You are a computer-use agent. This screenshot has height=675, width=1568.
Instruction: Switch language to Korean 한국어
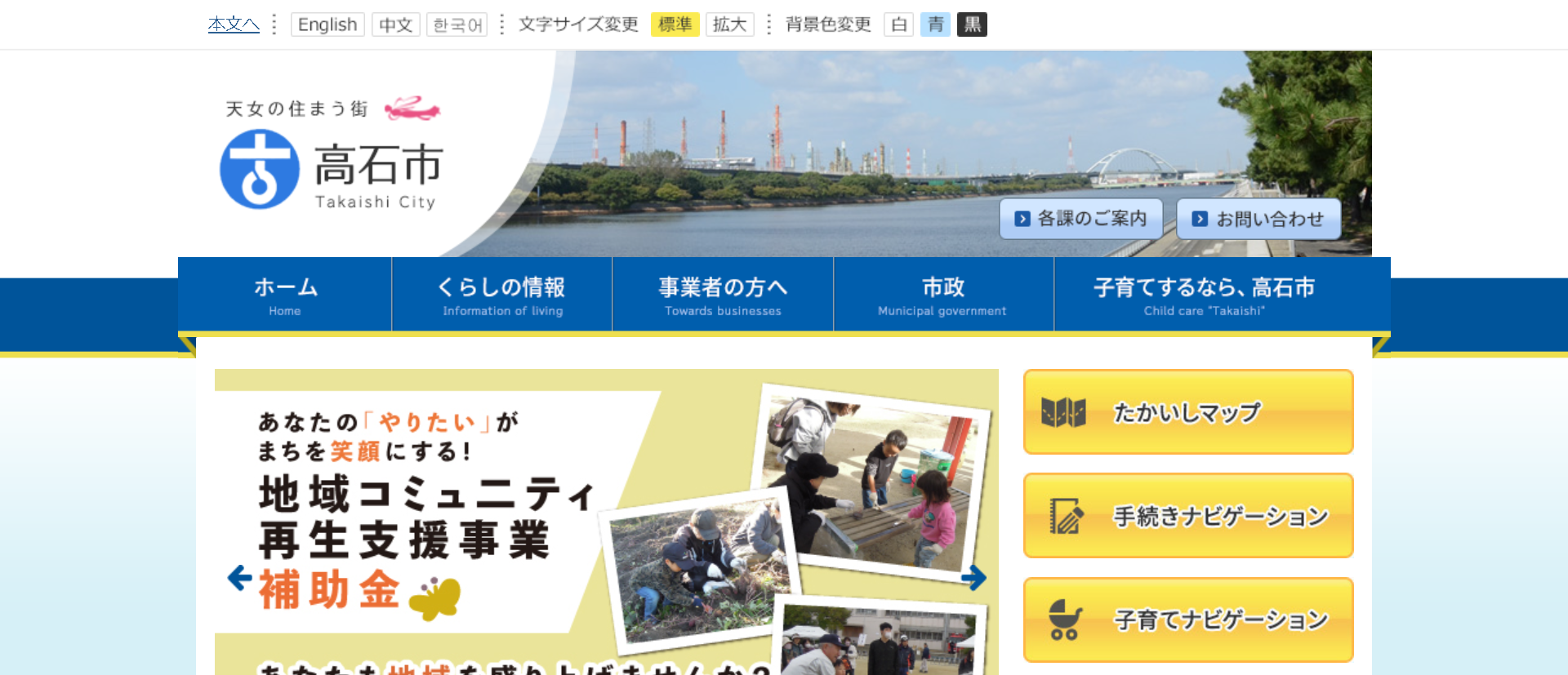pyautogui.click(x=457, y=24)
